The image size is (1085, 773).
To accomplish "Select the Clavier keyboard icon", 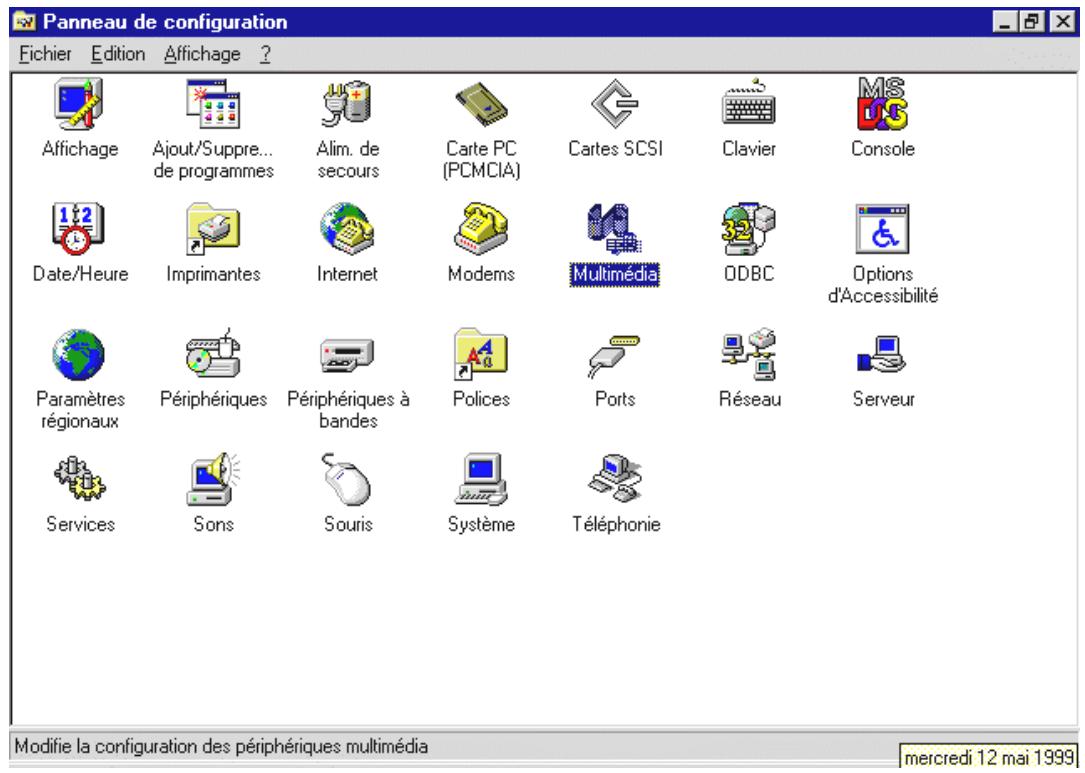I will click(x=749, y=104).
